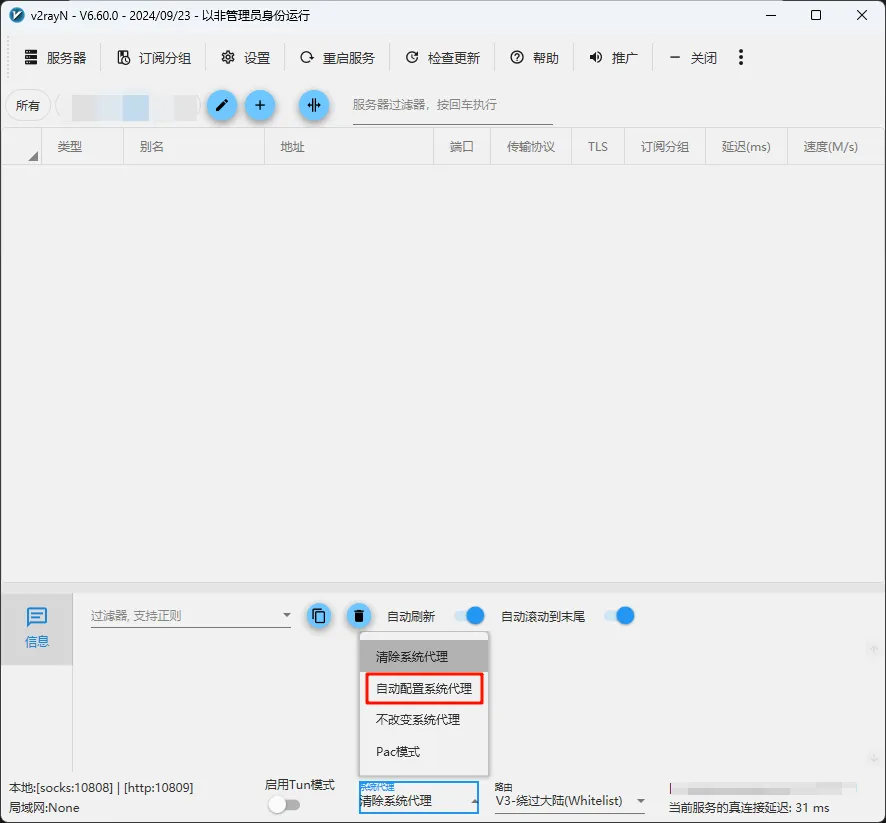886x823 pixels.
Task: Click the blue column auto-resize button
Action: pyautogui.click(x=314, y=105)
